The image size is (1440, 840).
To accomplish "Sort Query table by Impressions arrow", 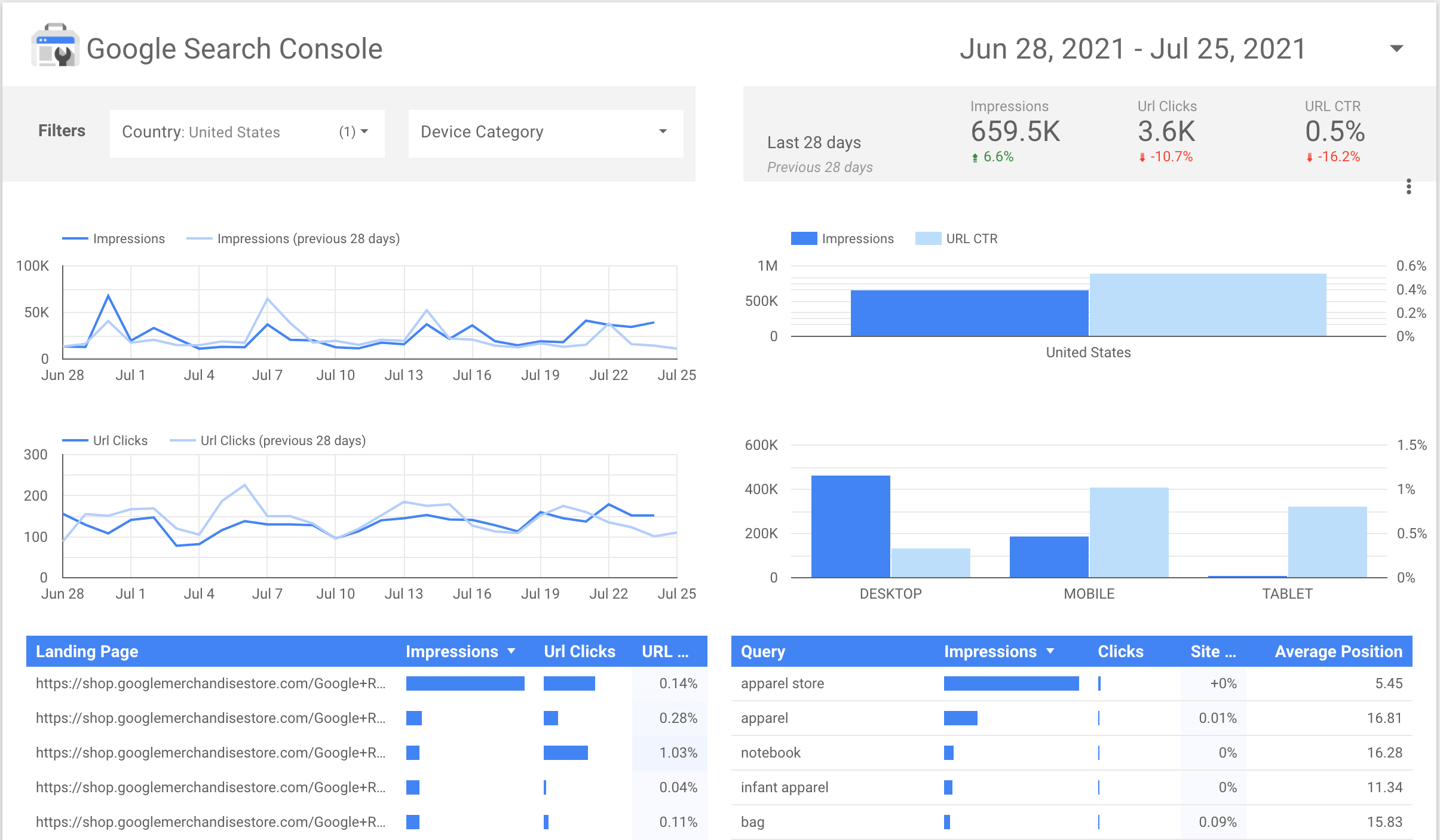I will [x=1050, y=651].
